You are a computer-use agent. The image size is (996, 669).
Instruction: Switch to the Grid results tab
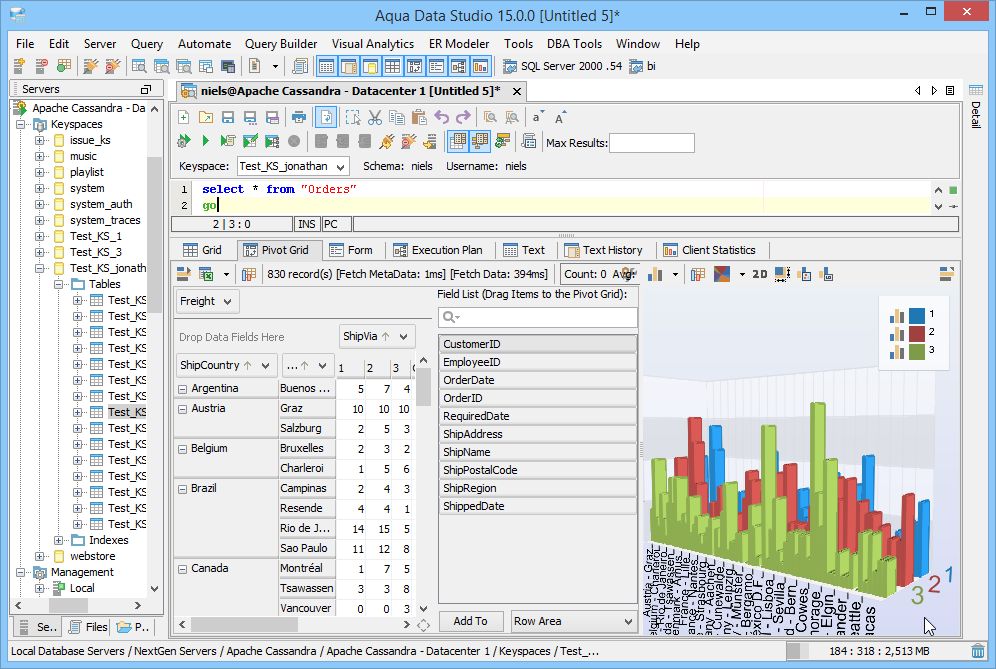pos(203,250)
